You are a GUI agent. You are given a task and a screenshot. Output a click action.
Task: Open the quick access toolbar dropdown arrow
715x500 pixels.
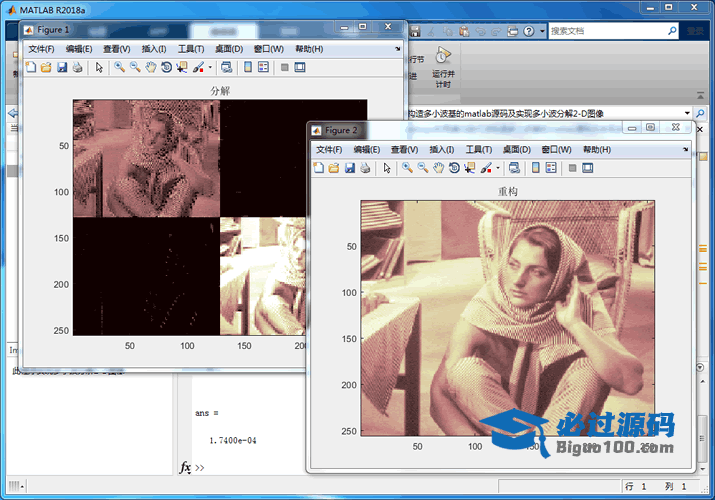point(542,31)
